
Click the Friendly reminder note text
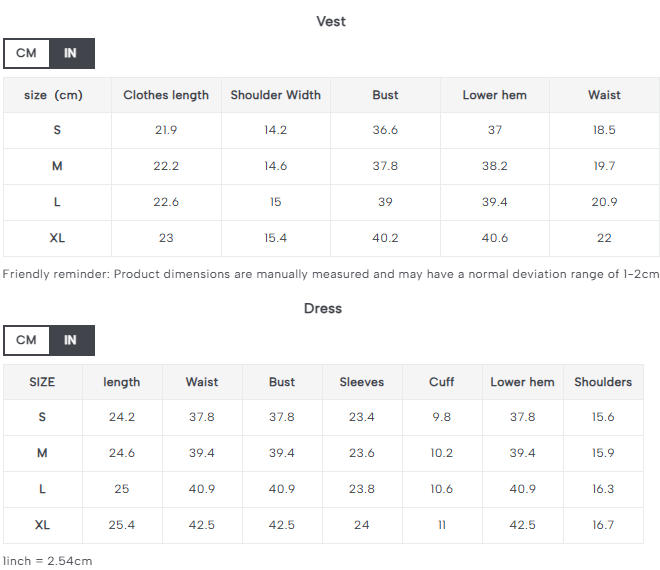point(331,274)
